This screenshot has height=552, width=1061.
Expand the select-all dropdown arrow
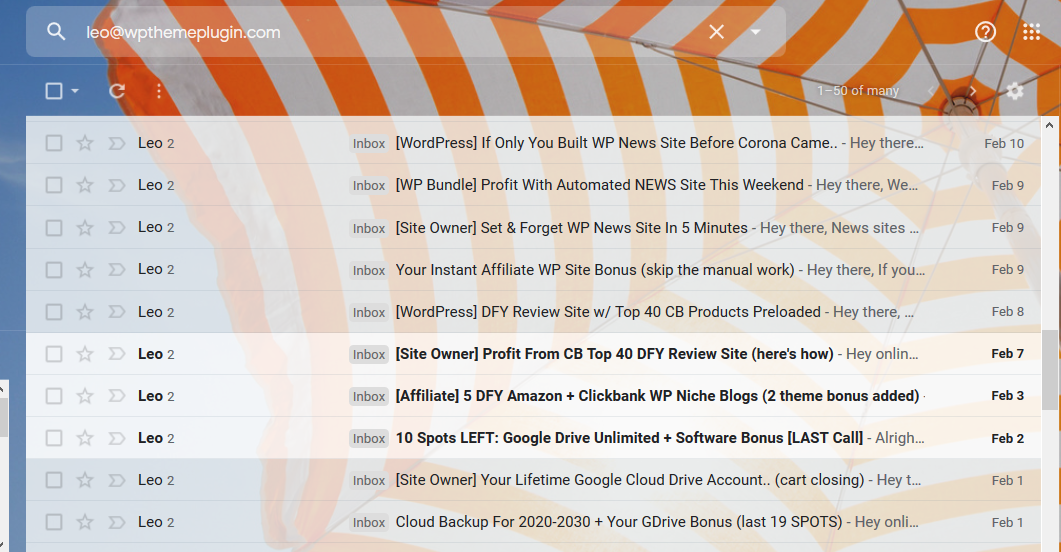(x=75, y=91)
